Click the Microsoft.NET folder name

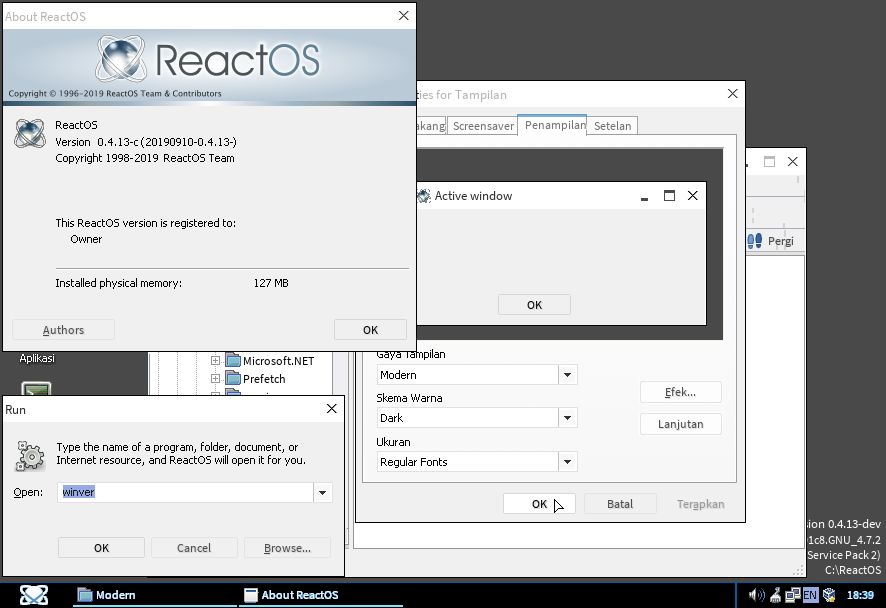point(278,361)
